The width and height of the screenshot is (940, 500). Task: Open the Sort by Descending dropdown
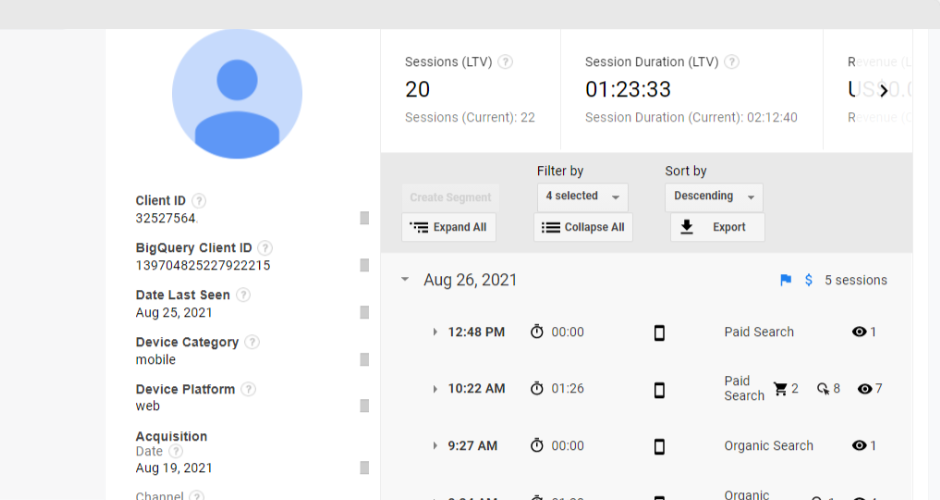click(x=713, y=197)
